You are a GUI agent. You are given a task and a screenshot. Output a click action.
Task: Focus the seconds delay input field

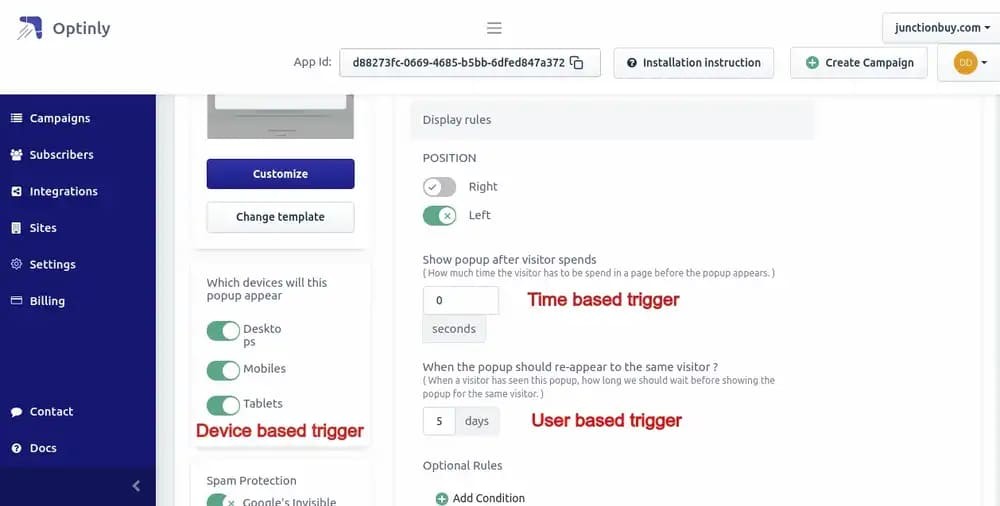point(460,301)
